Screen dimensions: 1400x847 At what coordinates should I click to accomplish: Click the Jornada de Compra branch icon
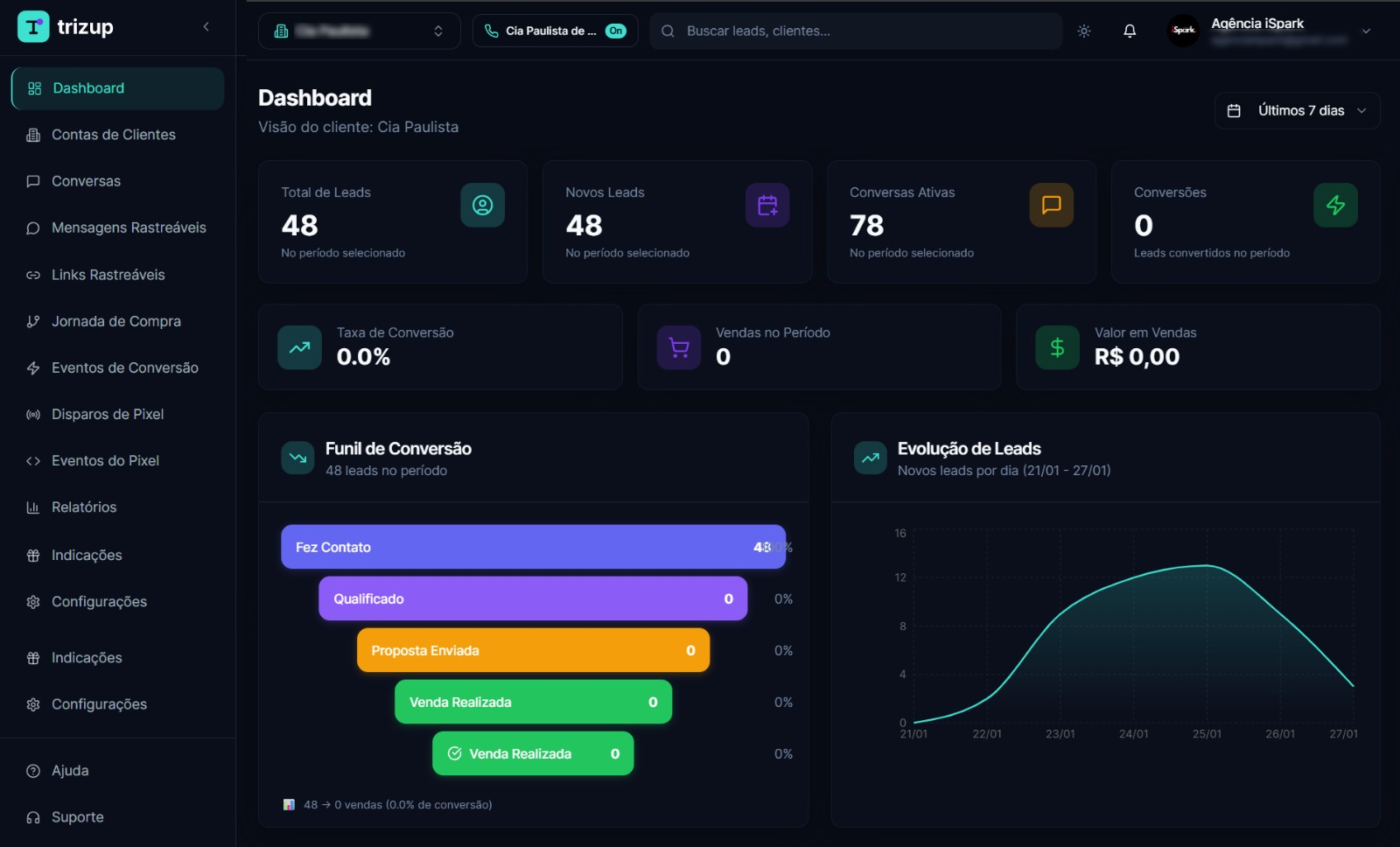coord(33,321)
